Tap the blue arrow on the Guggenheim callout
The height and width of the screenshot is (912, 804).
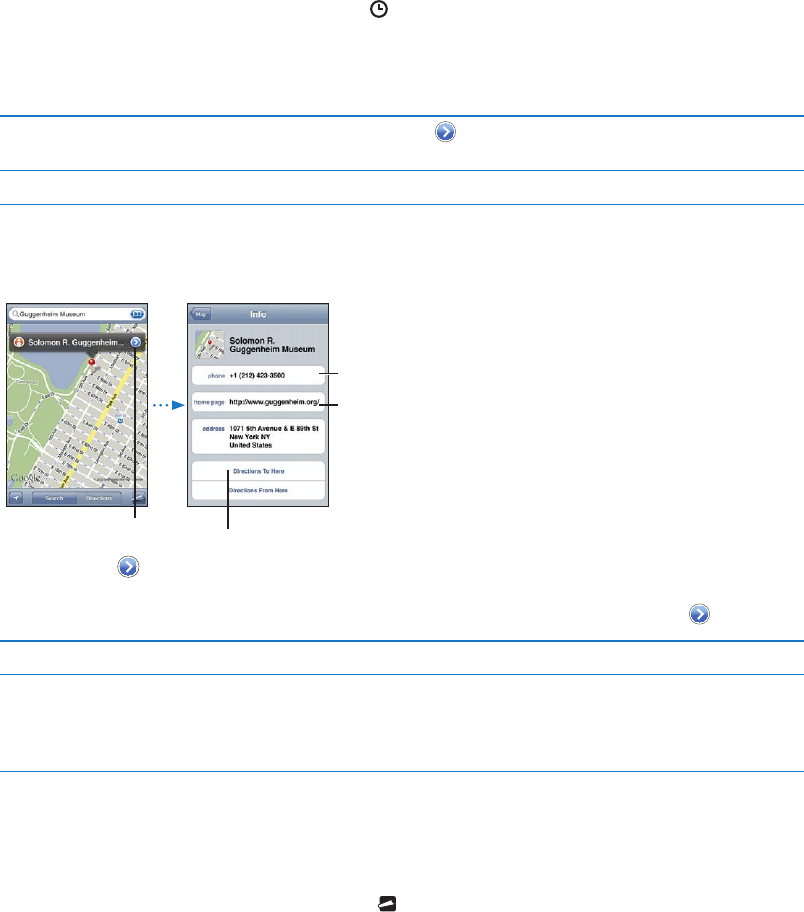(136, 343)
